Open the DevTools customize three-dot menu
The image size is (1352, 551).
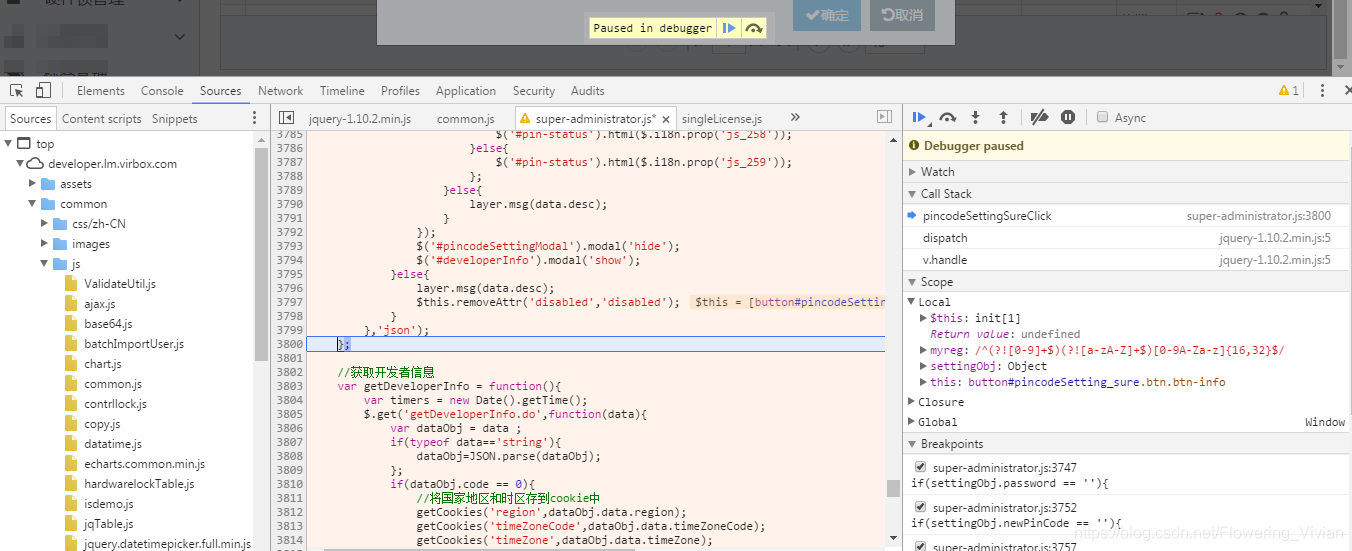pos(1323,91)
